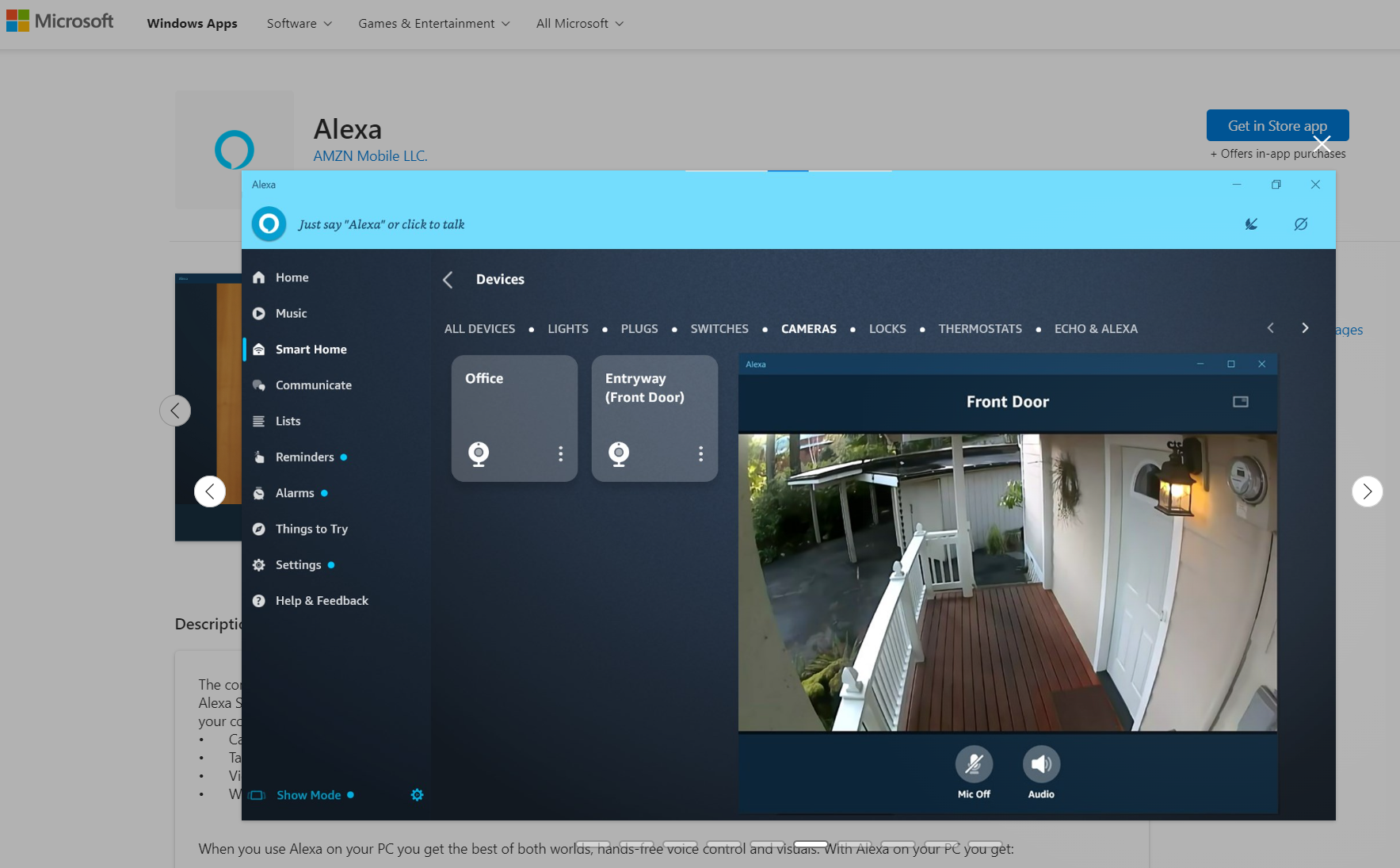Screen dimensions: 1400x868
Task: Open the AMZN Mobile LLC publisher link
Action: 370,155
